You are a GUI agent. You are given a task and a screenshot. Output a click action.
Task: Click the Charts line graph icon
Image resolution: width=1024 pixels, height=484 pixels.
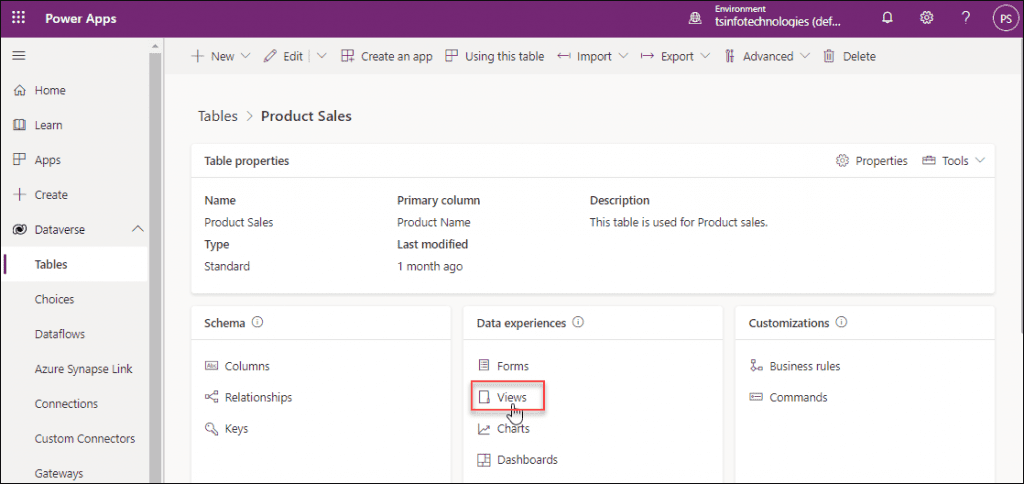tap(484, 429)
